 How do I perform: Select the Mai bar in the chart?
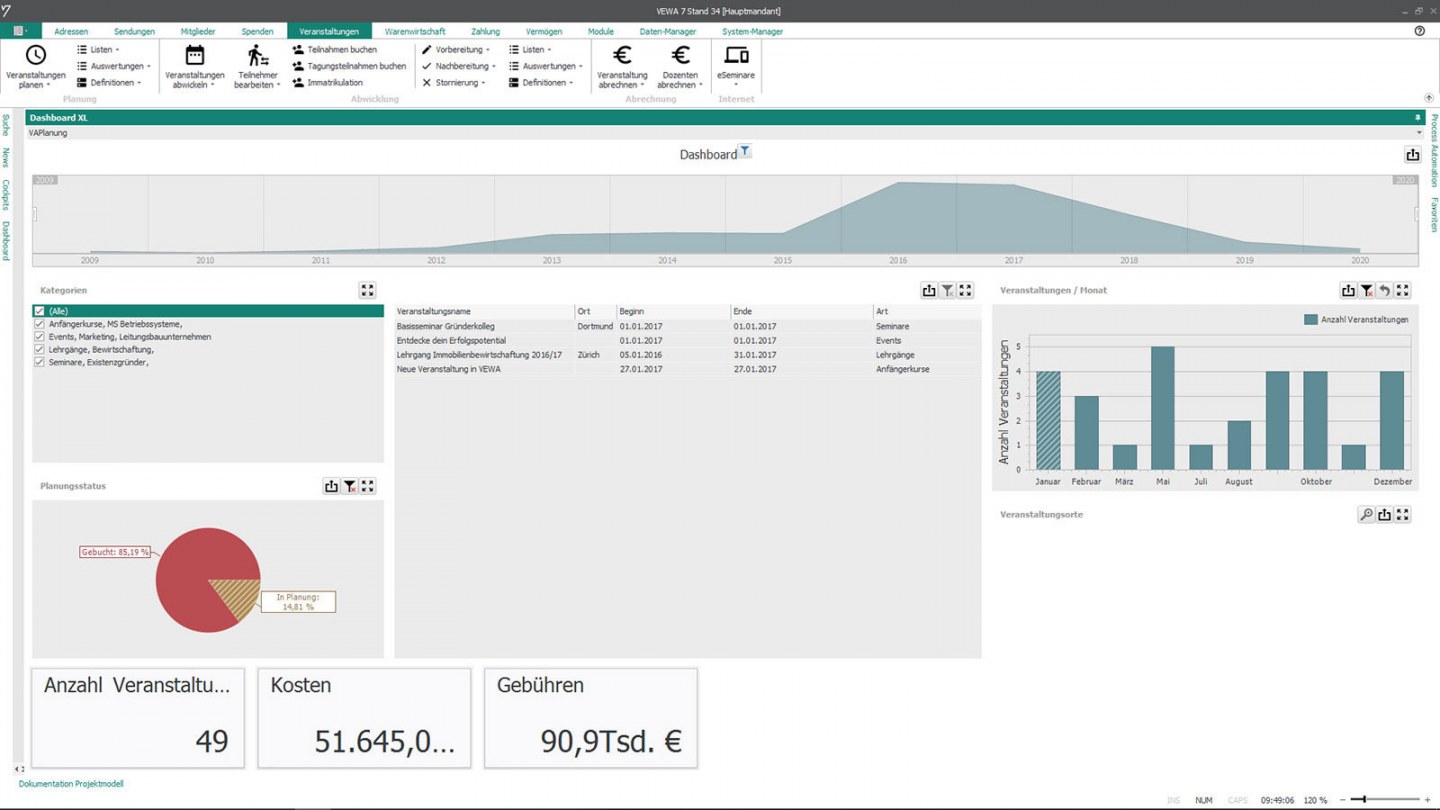pyautogui.click(x=1162, y=408)
